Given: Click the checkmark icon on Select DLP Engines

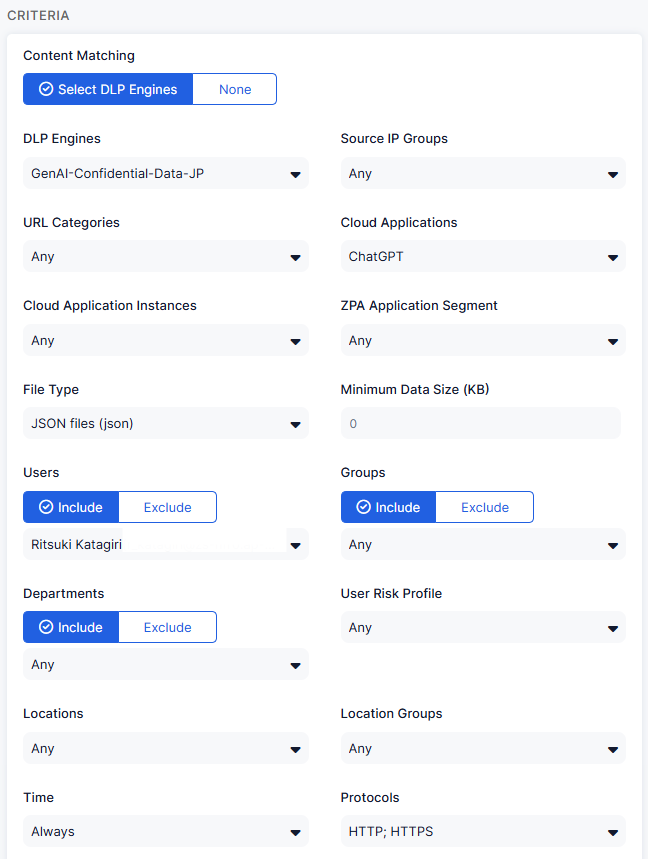Looking at the screenshot, I should click(46, 89).
